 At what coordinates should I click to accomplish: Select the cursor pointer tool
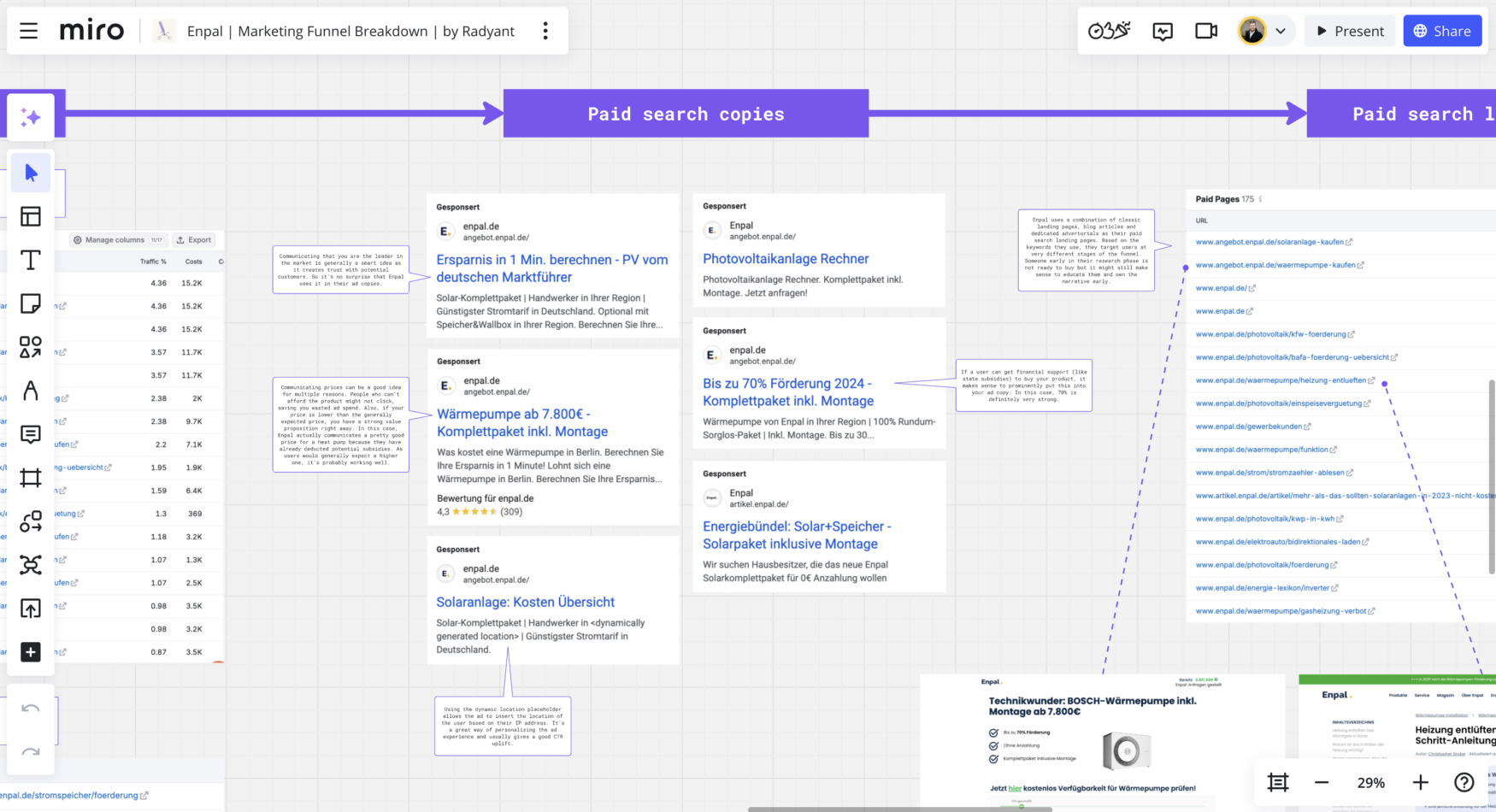31,174
